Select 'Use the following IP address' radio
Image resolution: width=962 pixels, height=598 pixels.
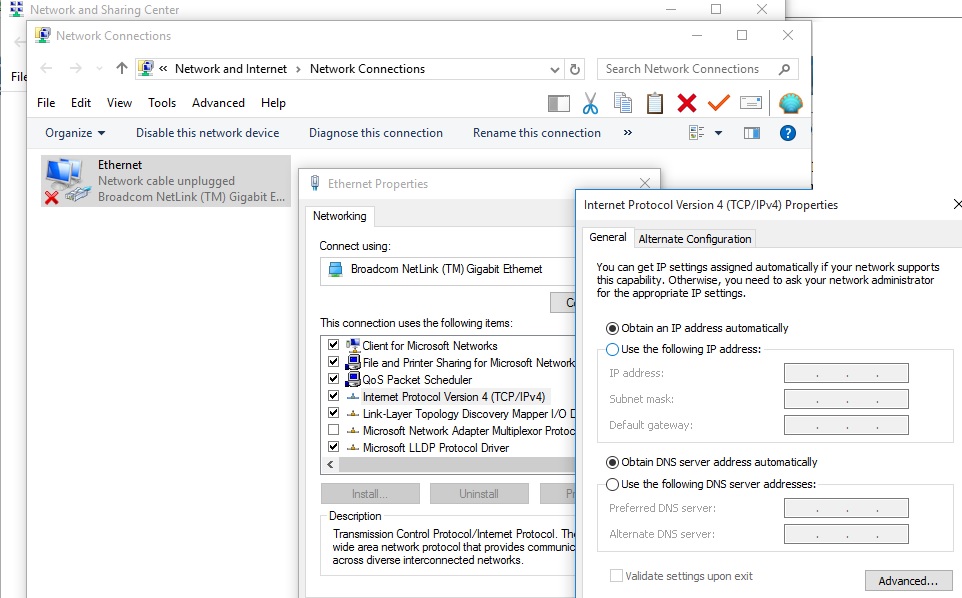click(x=613, y=349)
